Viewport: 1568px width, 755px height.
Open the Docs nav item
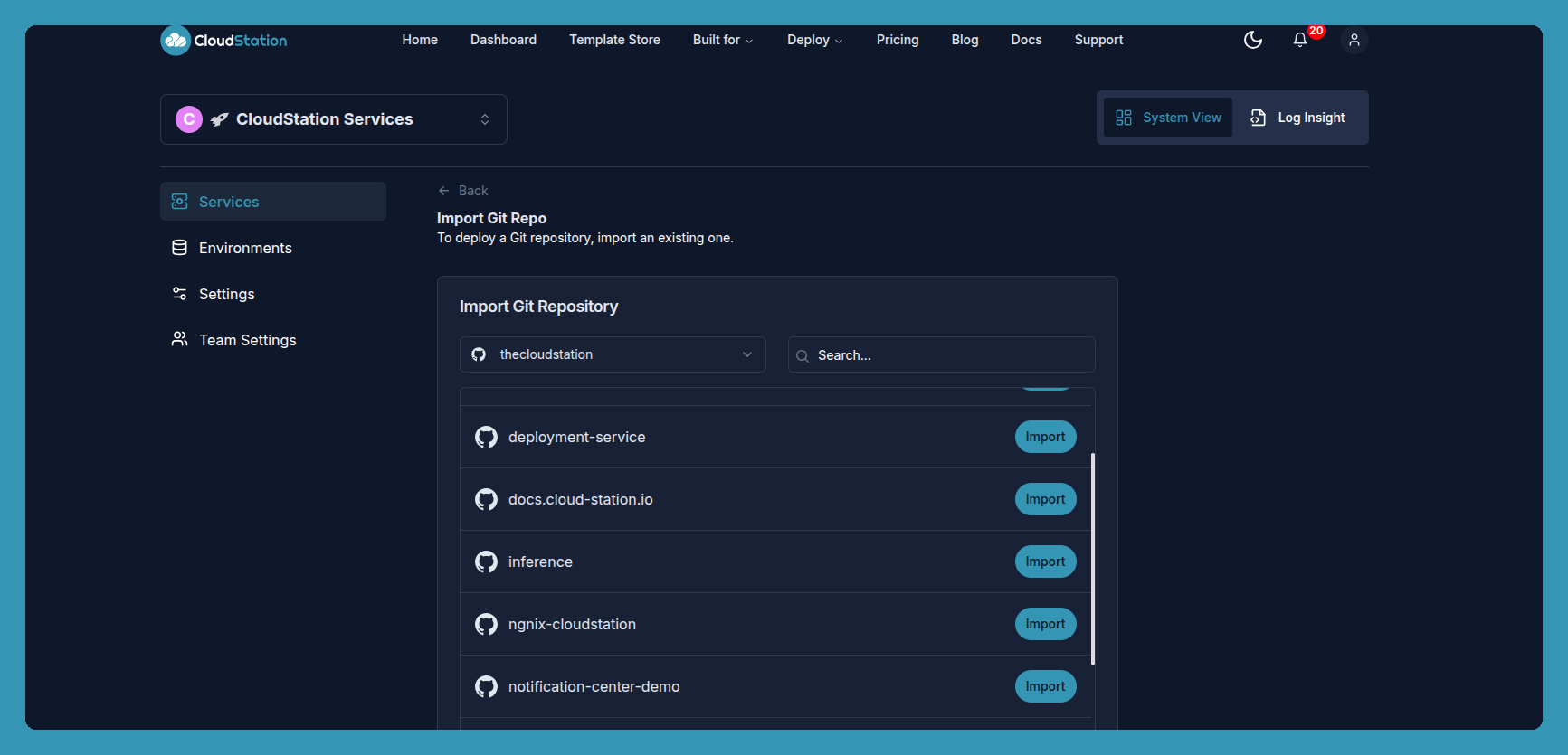1026,40
